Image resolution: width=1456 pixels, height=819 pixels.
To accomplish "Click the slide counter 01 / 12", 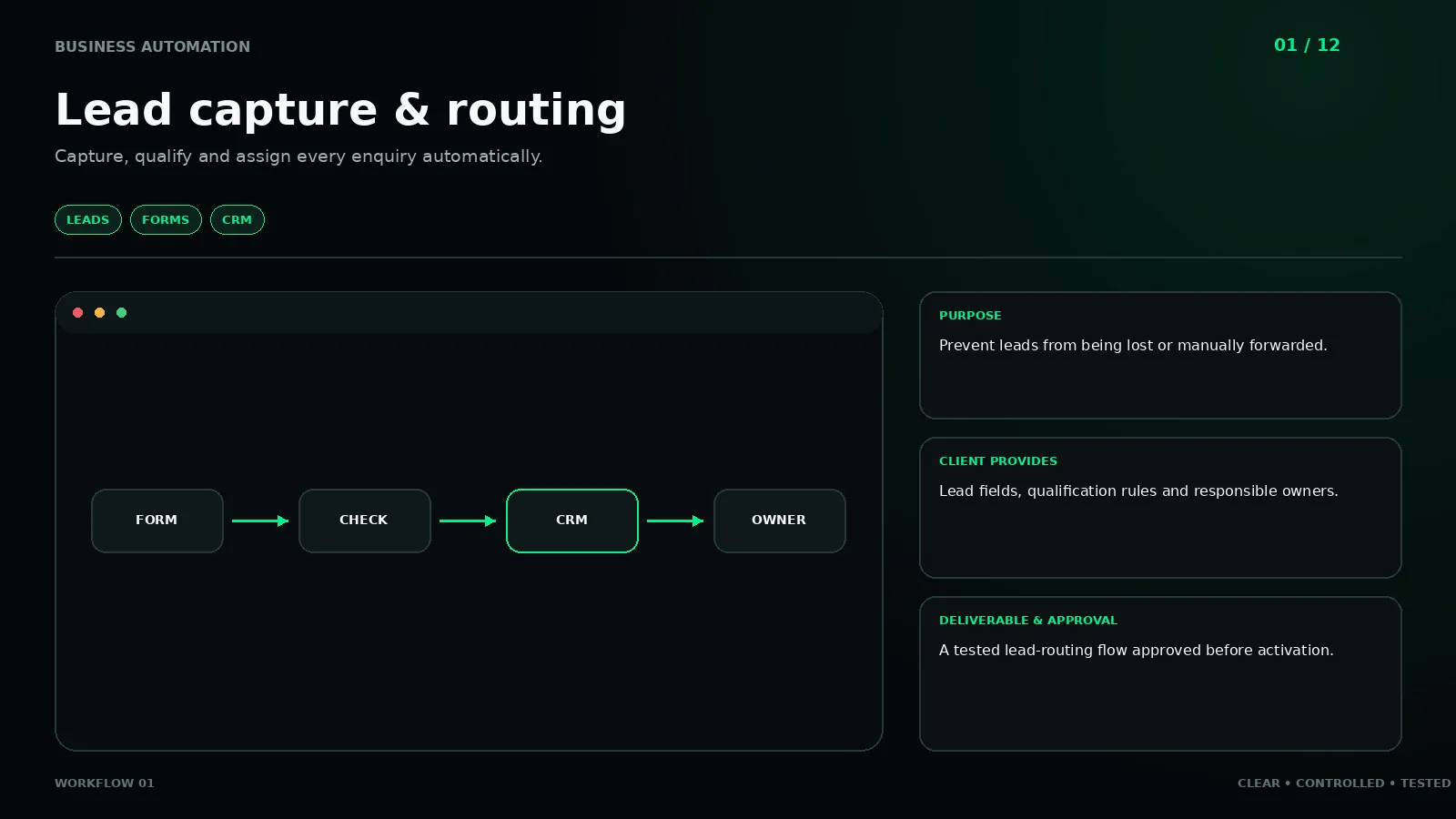I will [x=1307, y=45].
